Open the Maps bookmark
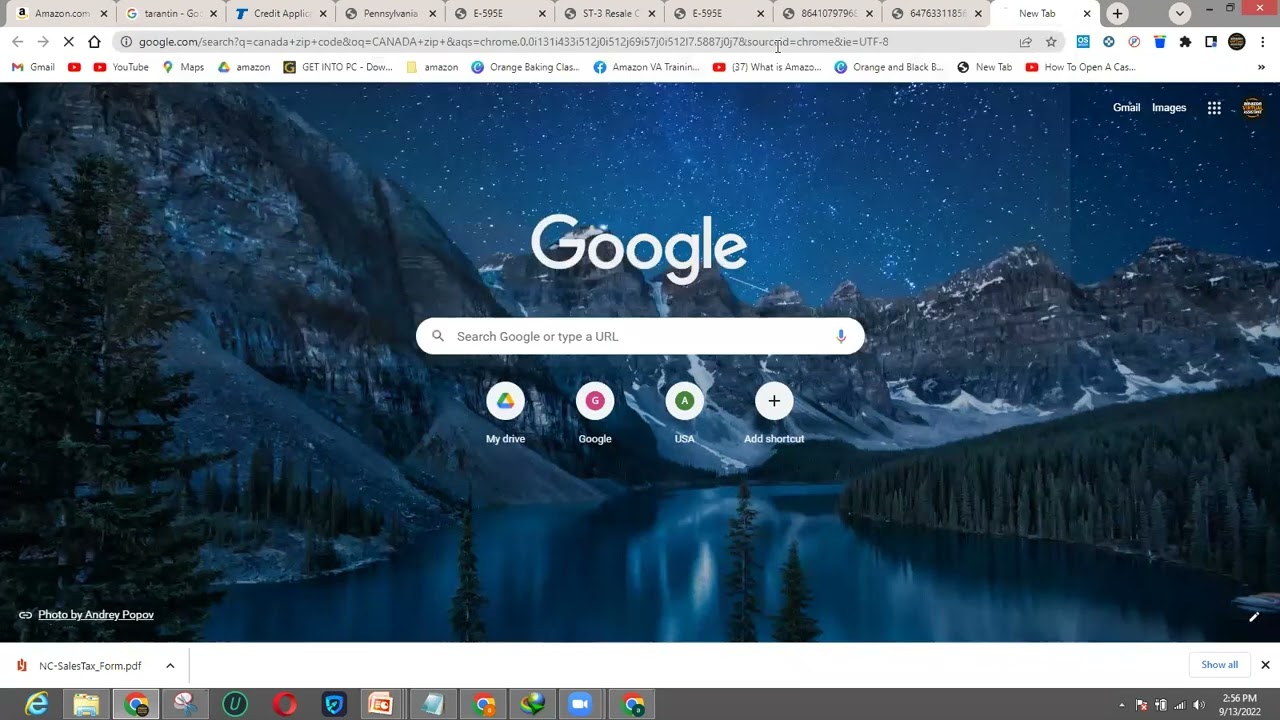This screenshot has height=720, width=1280. point(183,67)
